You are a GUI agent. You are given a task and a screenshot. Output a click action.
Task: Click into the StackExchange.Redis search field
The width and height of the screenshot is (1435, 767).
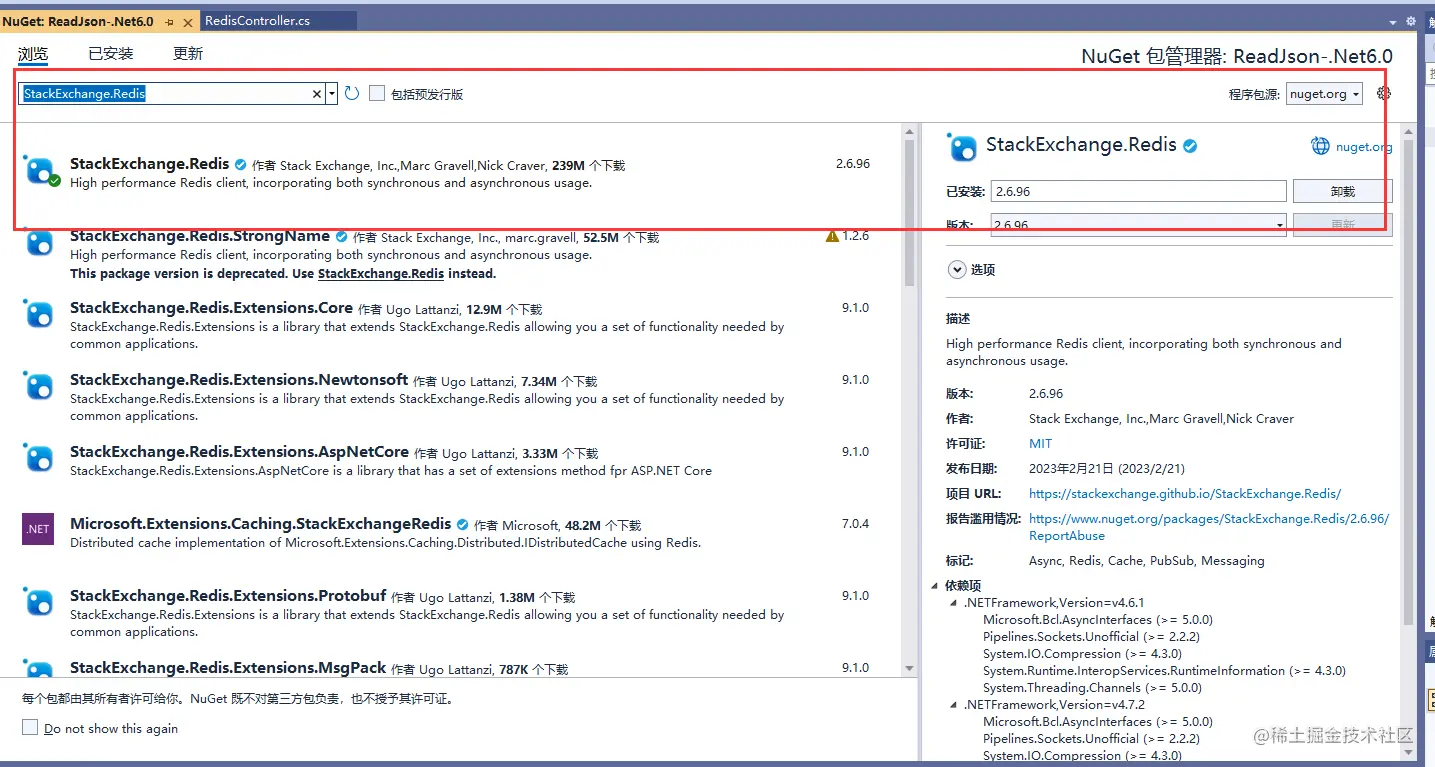(x=165, y=94)
